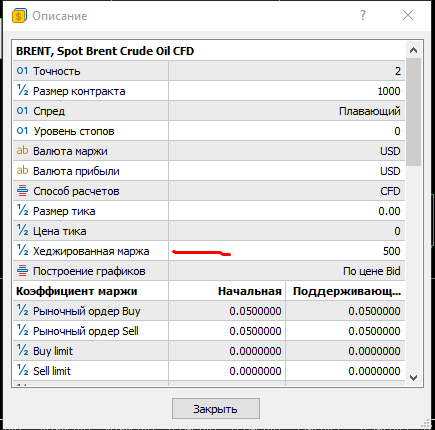The height and width of the screenshot is (430, 435).
Task: Close the Описание dialog with X
Action: 408,15
